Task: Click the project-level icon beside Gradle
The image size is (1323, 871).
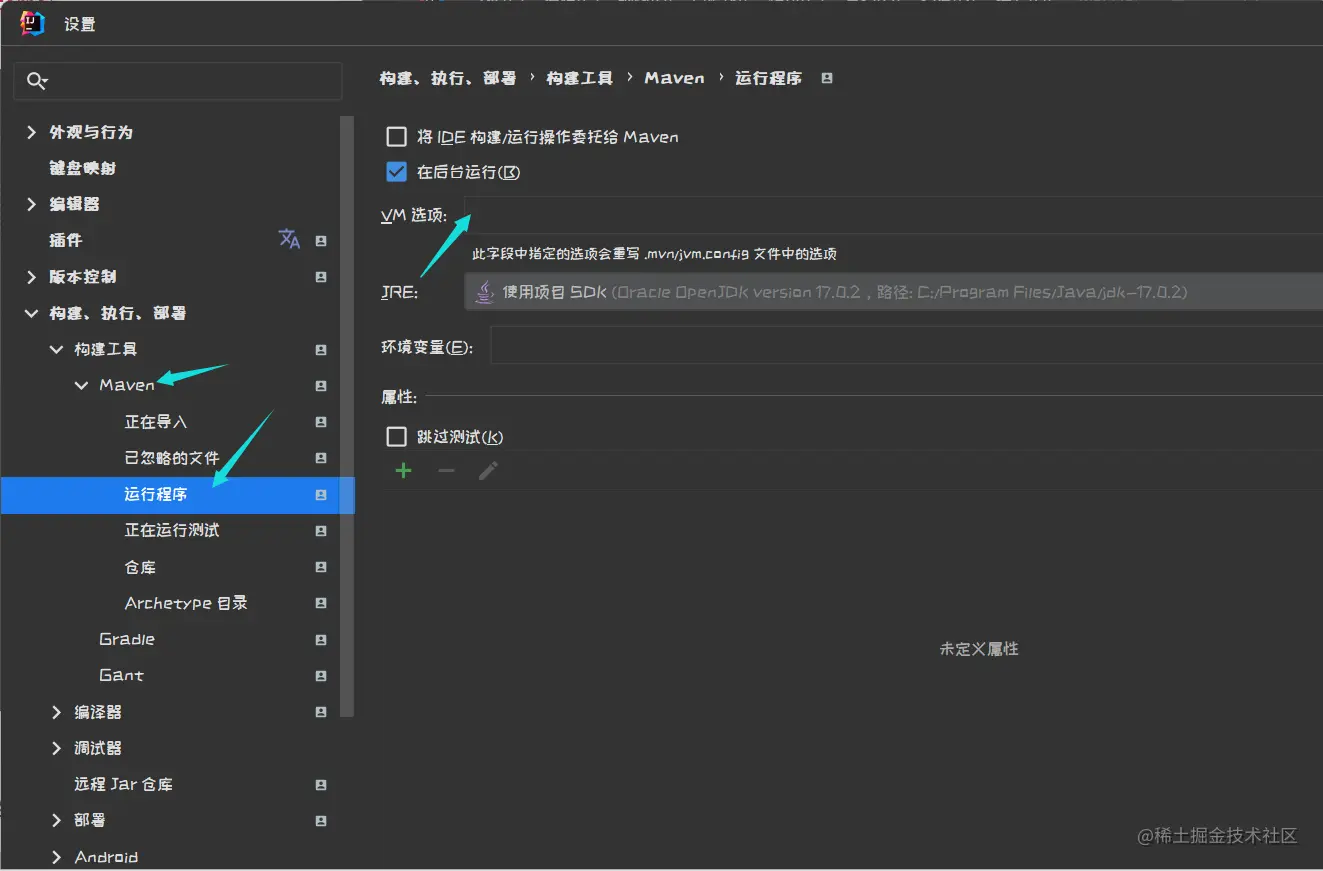Action: pyautogui.click(x=321, y=640)
